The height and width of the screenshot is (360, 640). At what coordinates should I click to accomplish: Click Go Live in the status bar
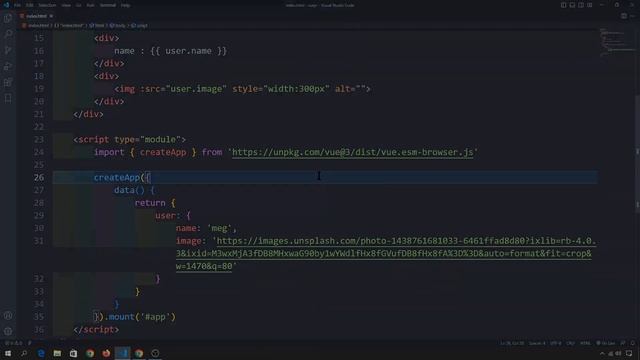606,343
